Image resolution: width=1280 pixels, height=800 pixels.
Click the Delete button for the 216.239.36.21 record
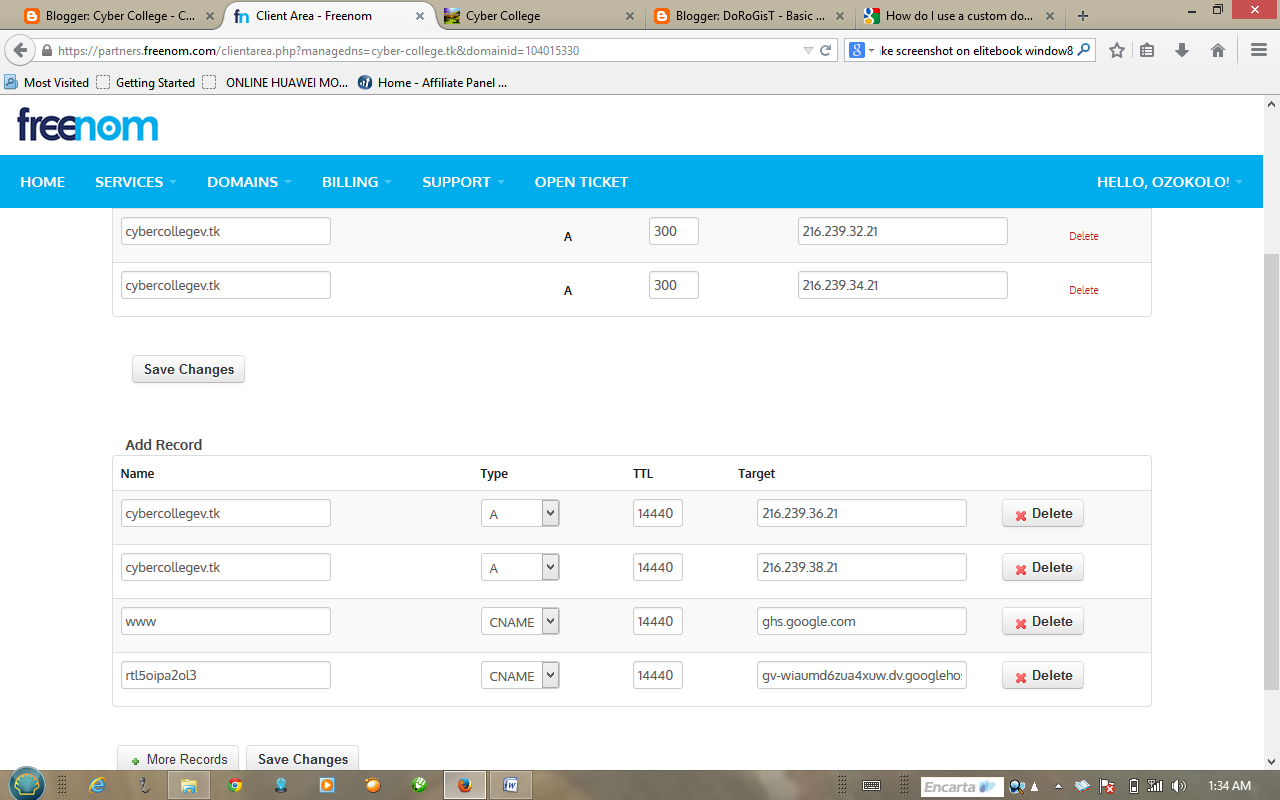pyautogui.click(x=1043, y=513)
